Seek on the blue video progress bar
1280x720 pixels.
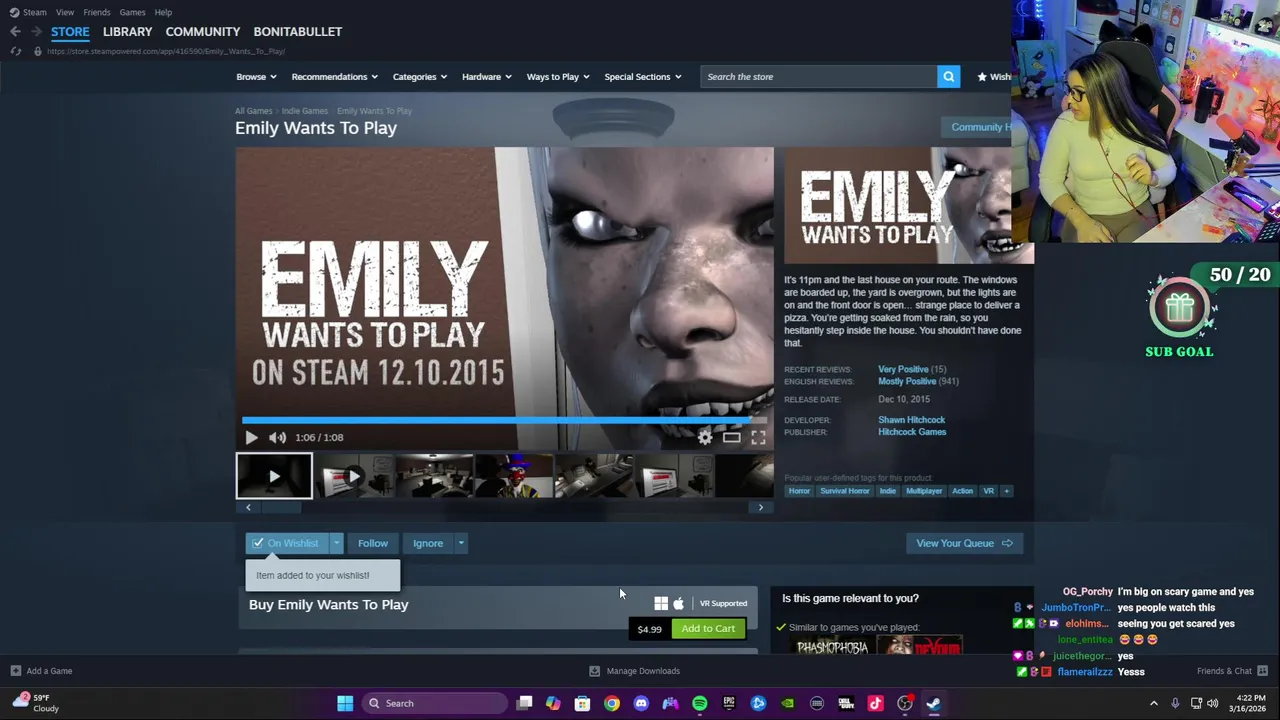(504, 420)
